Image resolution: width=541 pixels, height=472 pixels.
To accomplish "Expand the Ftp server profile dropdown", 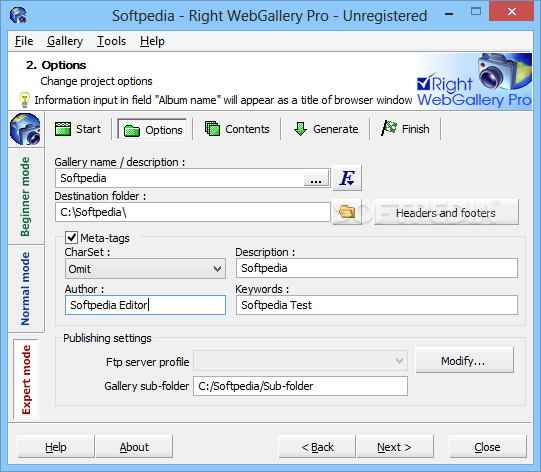I will point(300,361).
